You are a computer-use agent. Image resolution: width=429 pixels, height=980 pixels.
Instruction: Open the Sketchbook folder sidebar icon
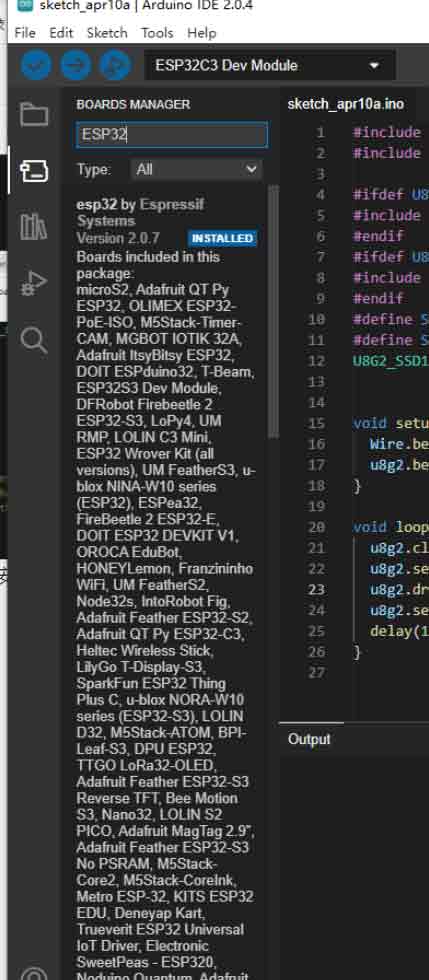34,114
